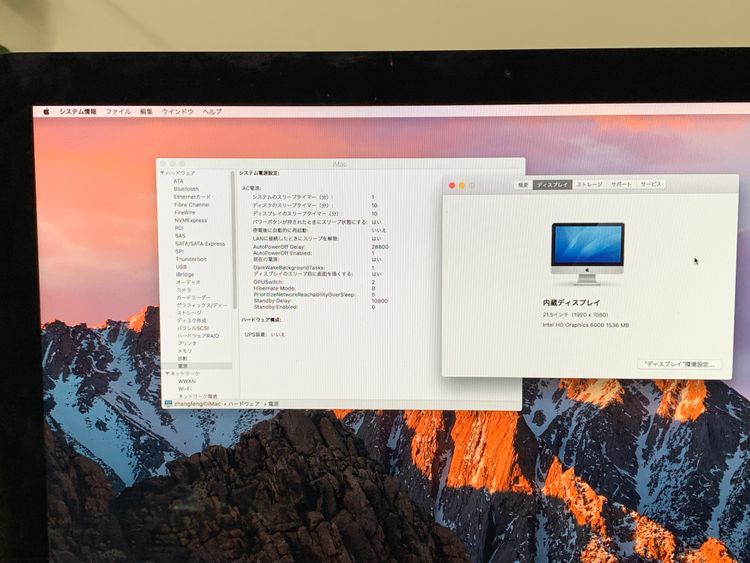This screenshot has height=563, width=750.
Task: Click the sidebar vertical scrollbar
Action: [x=234, y=240]
